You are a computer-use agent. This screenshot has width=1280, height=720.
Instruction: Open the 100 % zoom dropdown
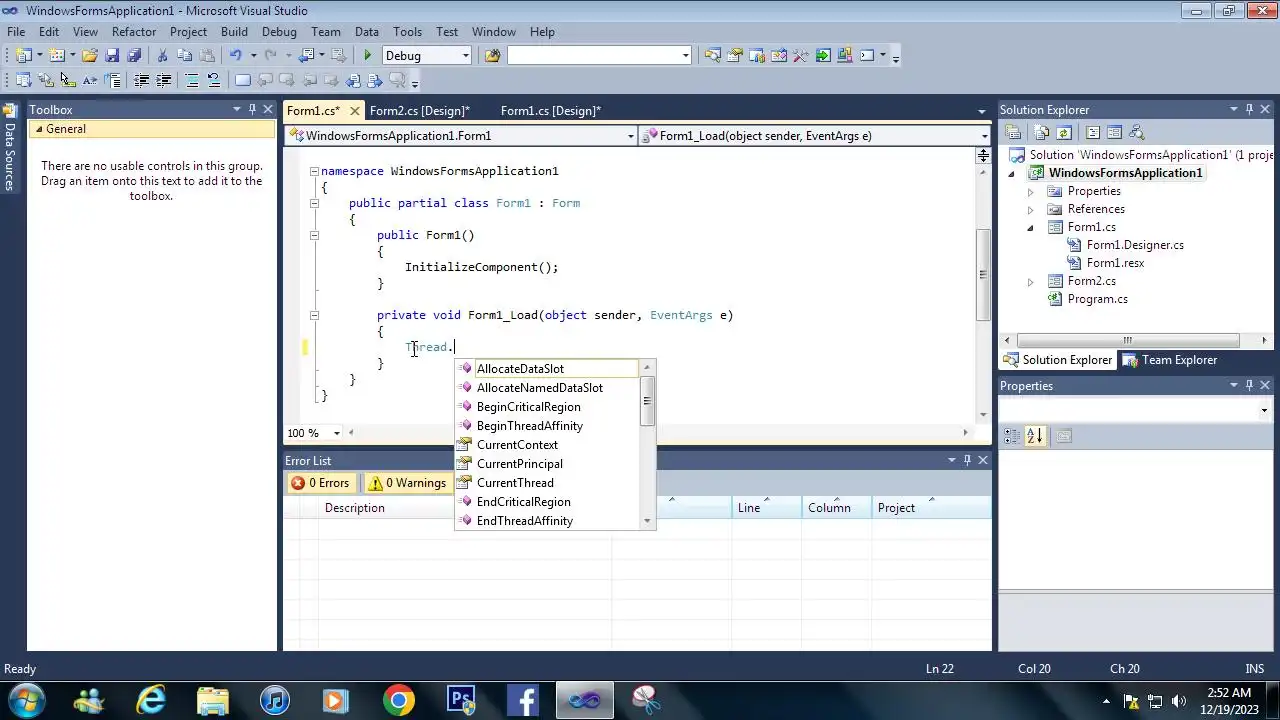pos(336,433)
